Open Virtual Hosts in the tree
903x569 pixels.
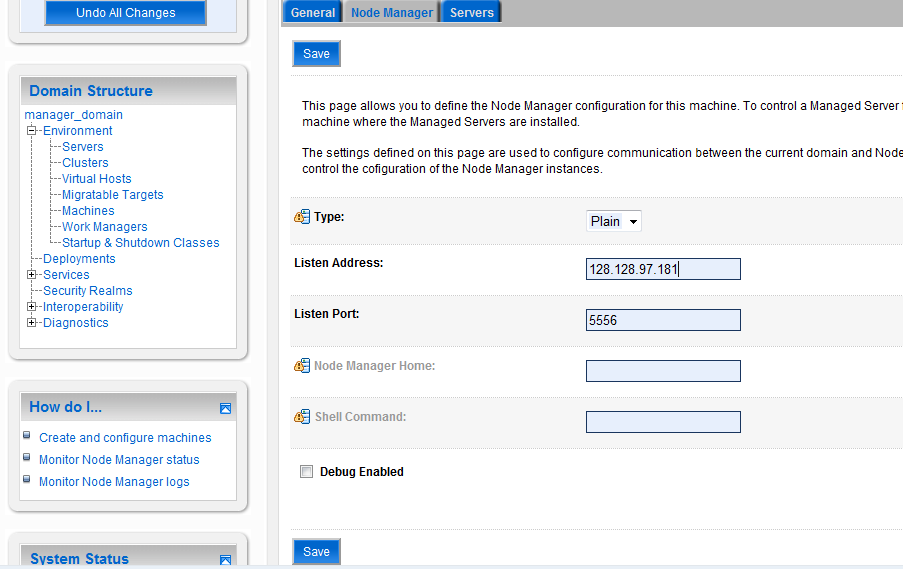(x=97, y=179)
